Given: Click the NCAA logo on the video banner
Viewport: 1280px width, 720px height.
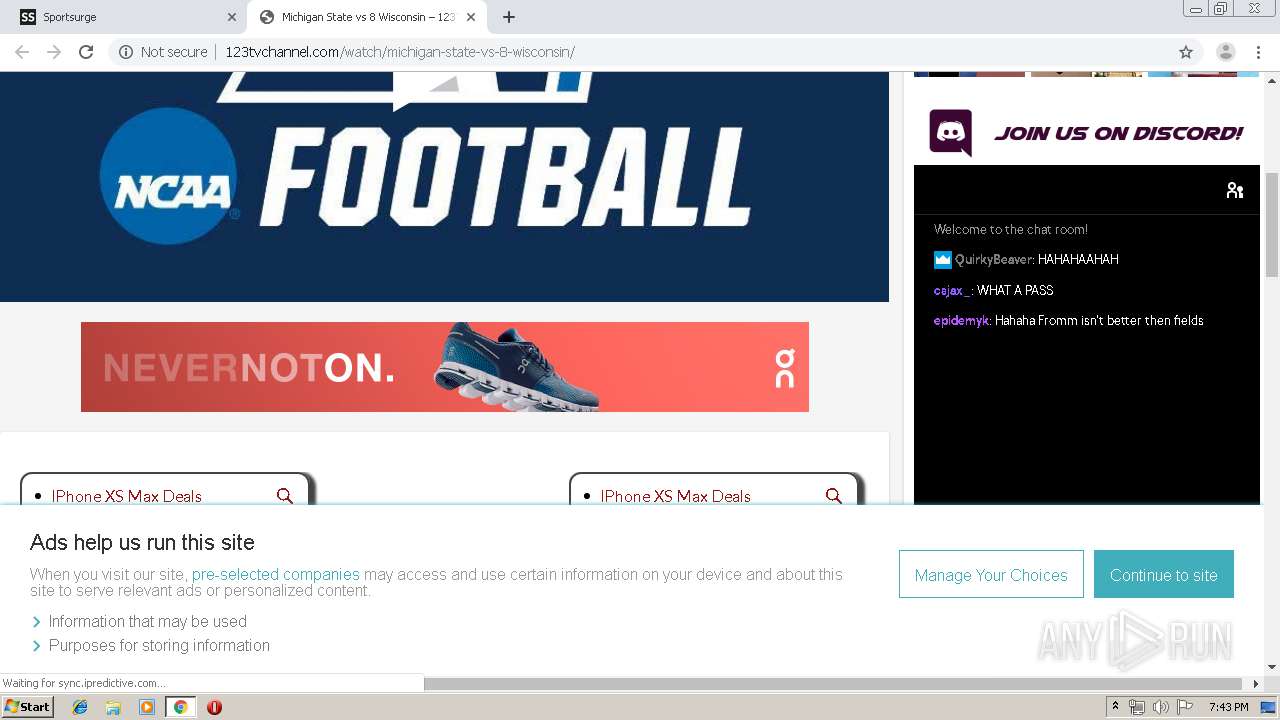Looking at the screenshot, I should tap(169, 177).
